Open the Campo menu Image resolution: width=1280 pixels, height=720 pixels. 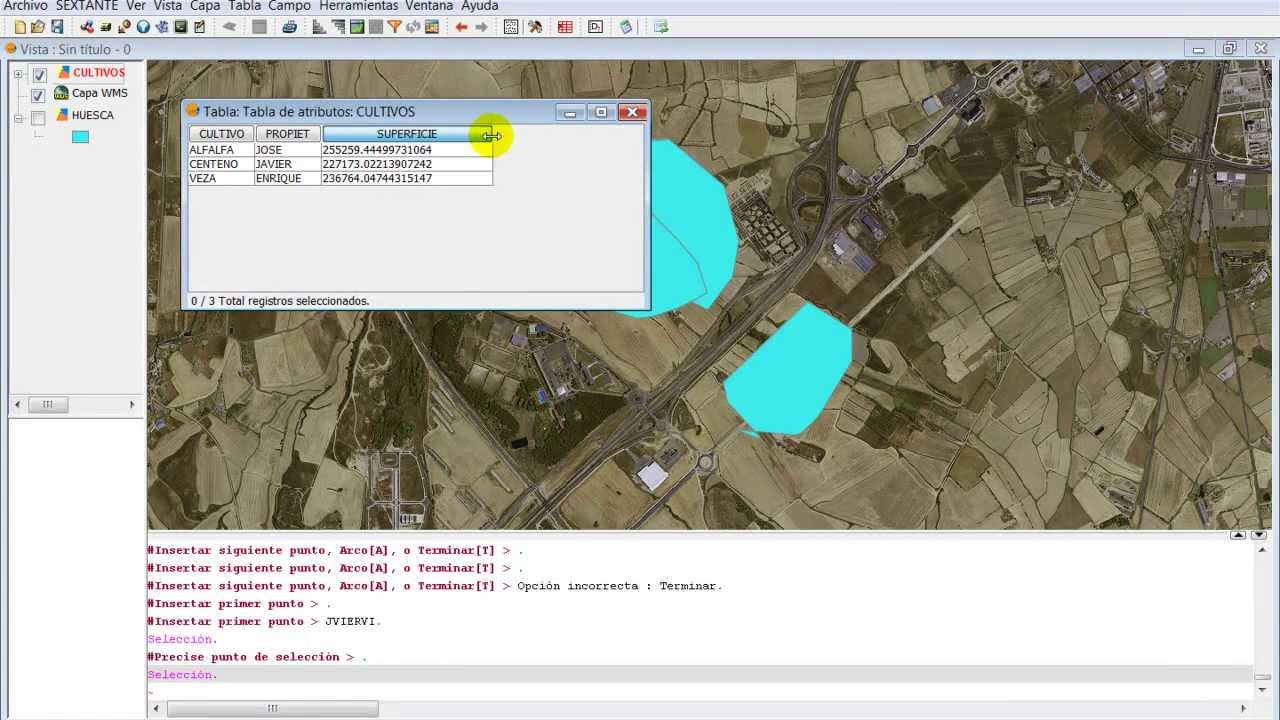click(289, 6)
